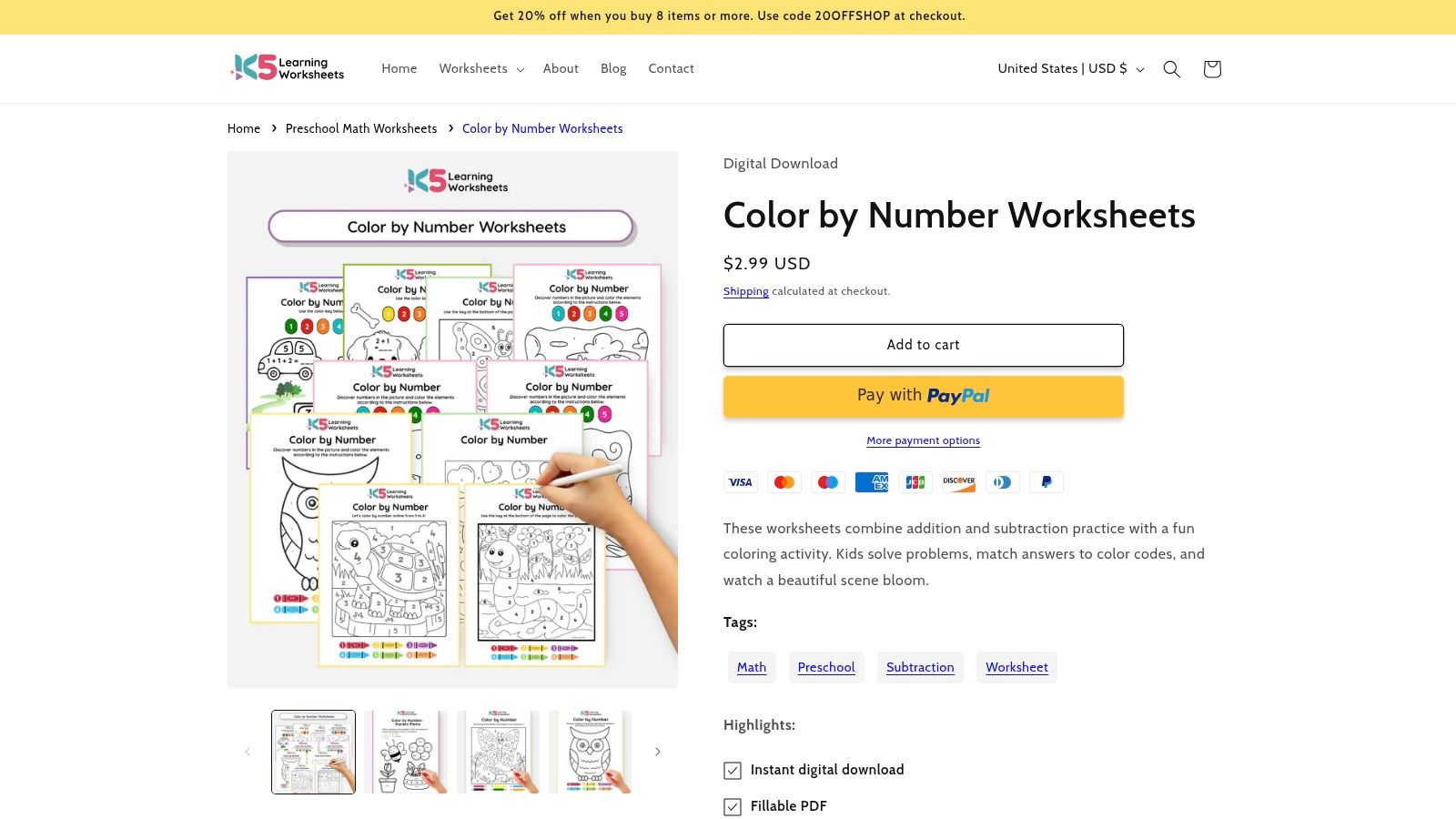Click the Maestro payment icon
The width and height of the screenshot is (1456, 819).
(828, 482)
